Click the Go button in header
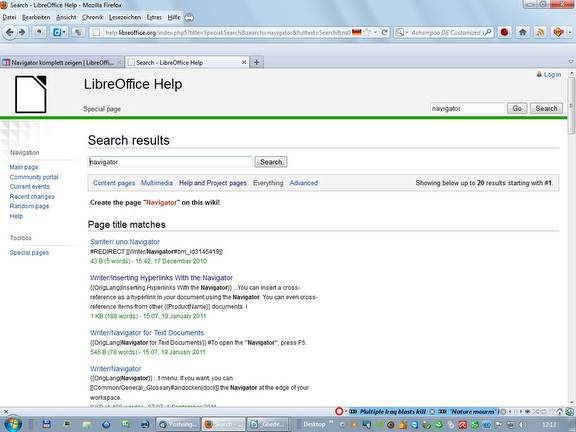The width and height of the screenshot is (576, 432). click(517, 108)
